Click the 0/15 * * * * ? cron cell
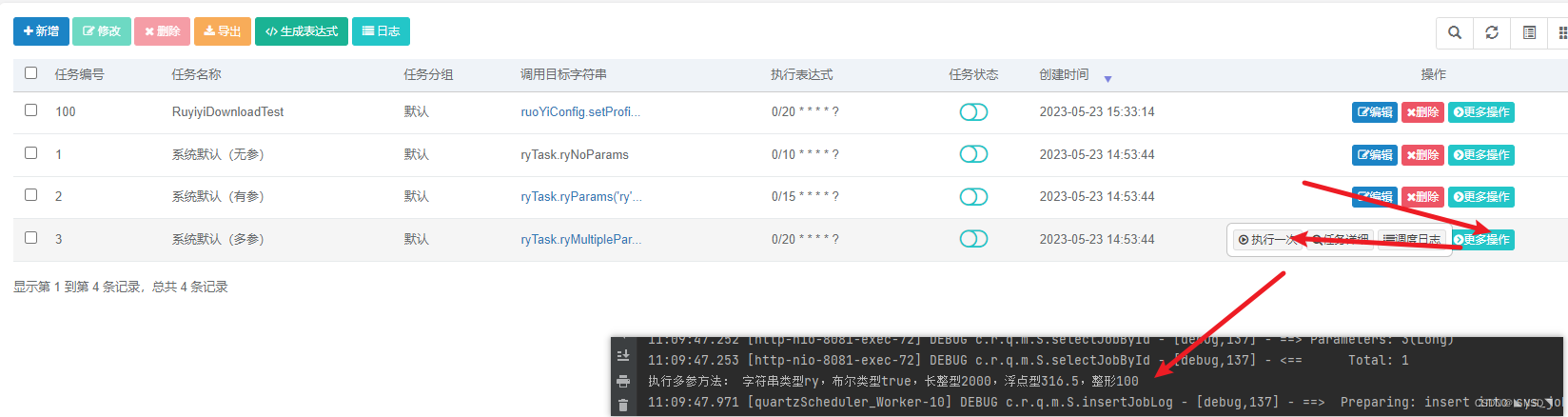The width and height of the screenshot is (1568, 417). (805, 196)
